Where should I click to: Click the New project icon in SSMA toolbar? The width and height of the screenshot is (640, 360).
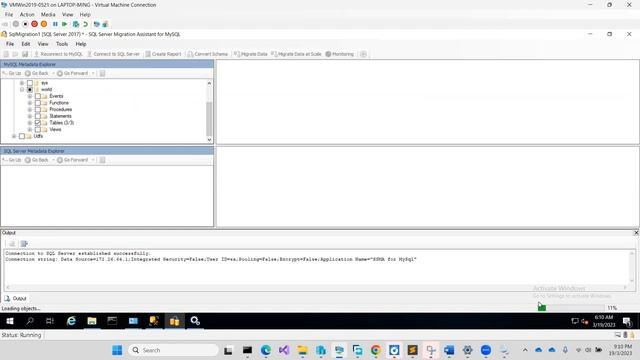(x=6, y=54)
